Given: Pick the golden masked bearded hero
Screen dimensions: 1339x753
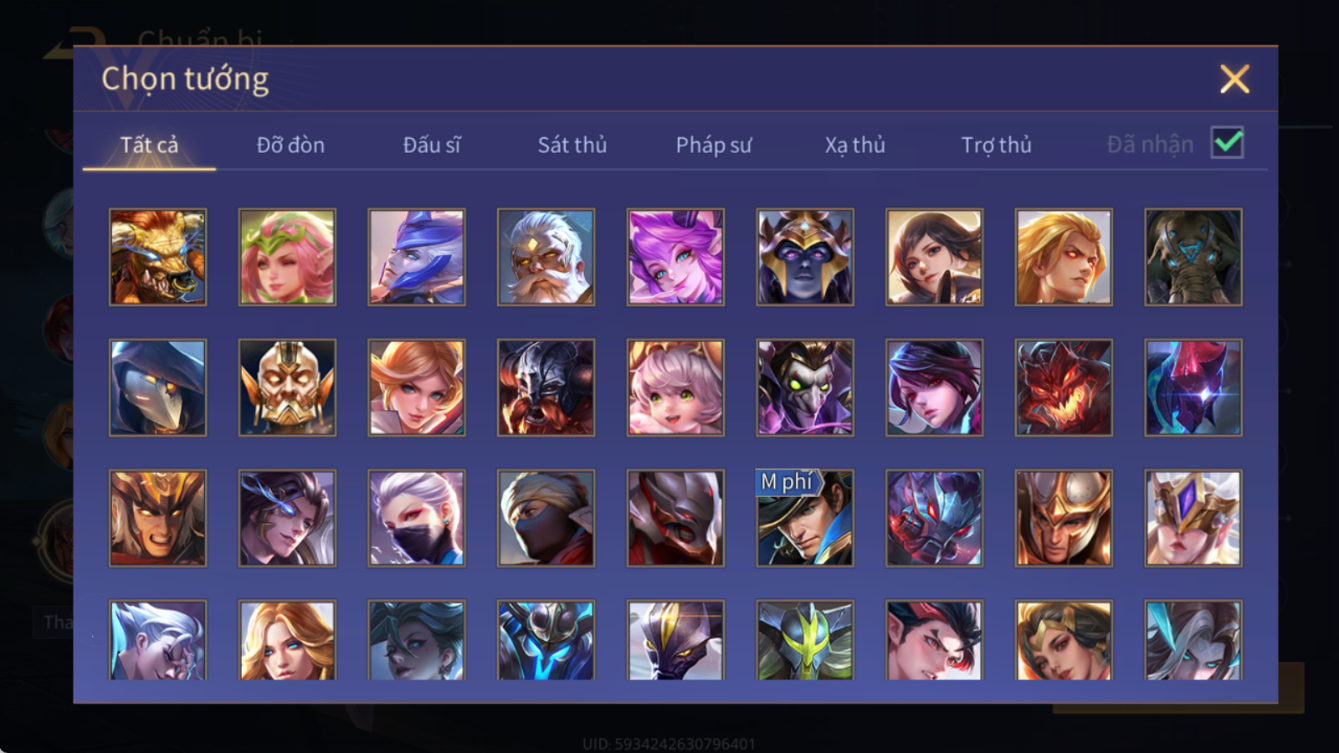Looking at the screenshot, I should (287, 387).
